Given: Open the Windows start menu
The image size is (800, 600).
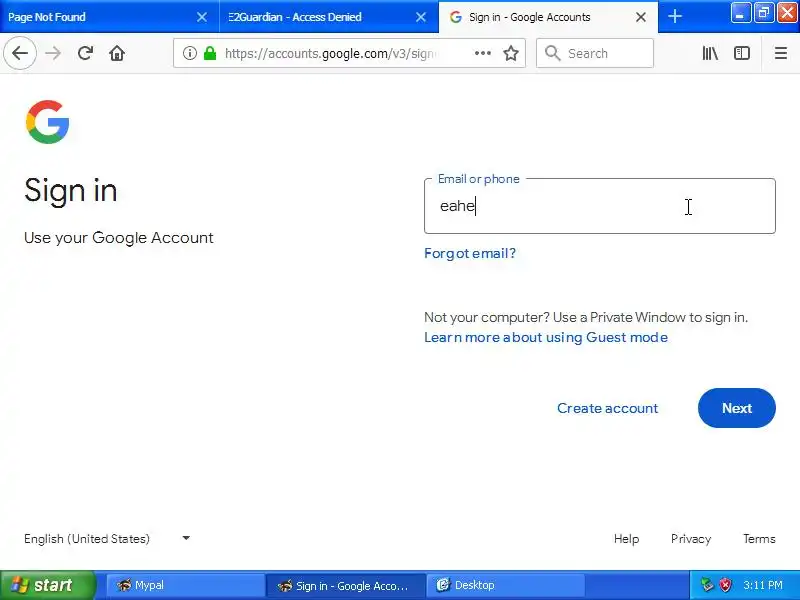Looking at the screenshot, I should click(x=47, y=585).
